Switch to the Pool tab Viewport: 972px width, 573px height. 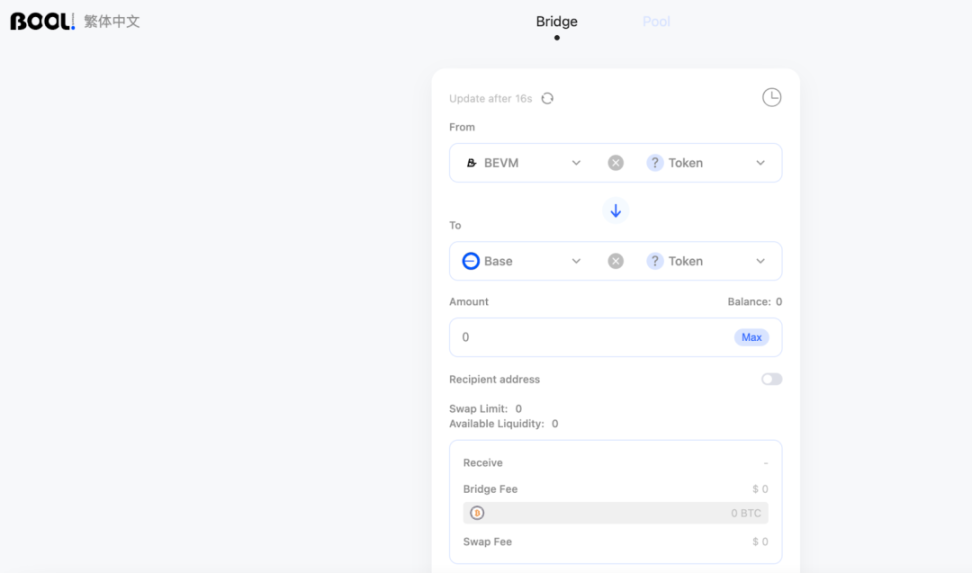pyautogui.click(x=656, y=22)
